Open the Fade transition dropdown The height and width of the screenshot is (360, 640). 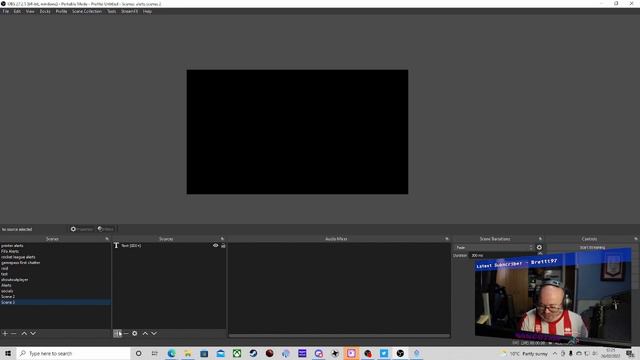point(493,247)
